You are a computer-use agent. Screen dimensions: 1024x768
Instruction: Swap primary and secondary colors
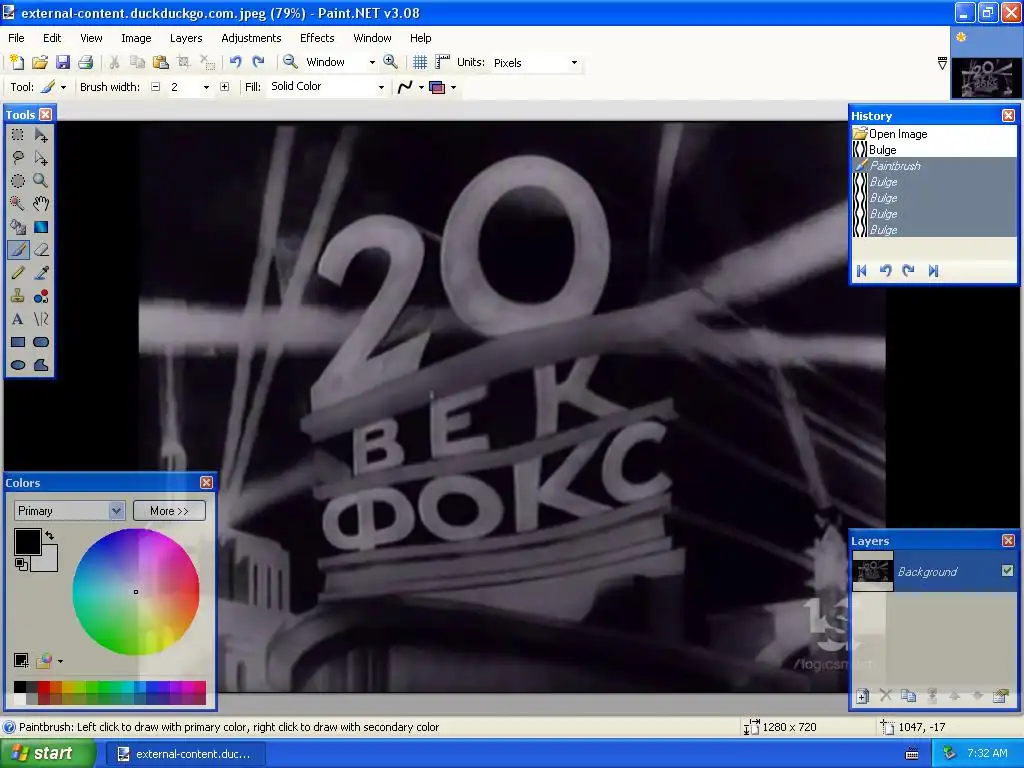point(50,536)
